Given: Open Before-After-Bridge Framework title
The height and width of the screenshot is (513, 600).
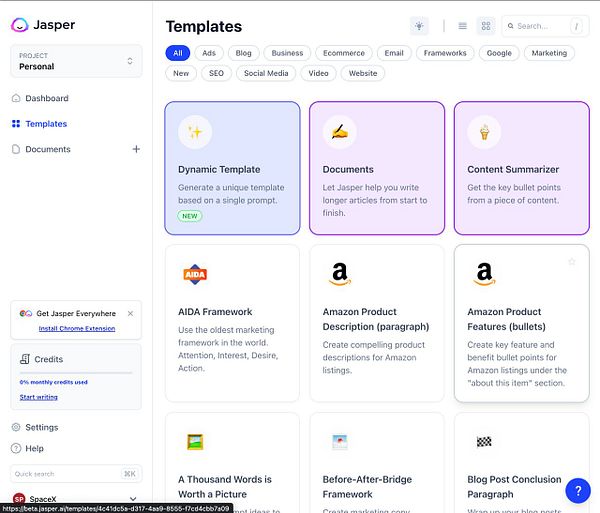Looking at the screenshot, I should (367, 487).
